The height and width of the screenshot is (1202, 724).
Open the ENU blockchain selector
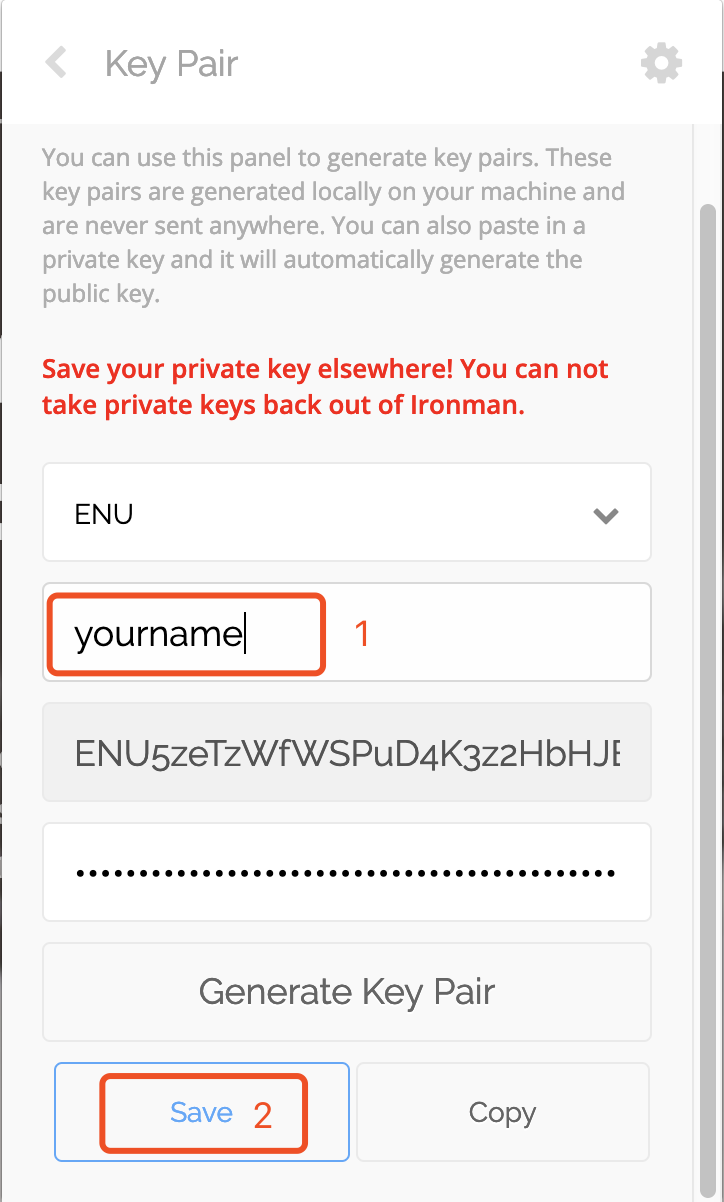point(347,512)
